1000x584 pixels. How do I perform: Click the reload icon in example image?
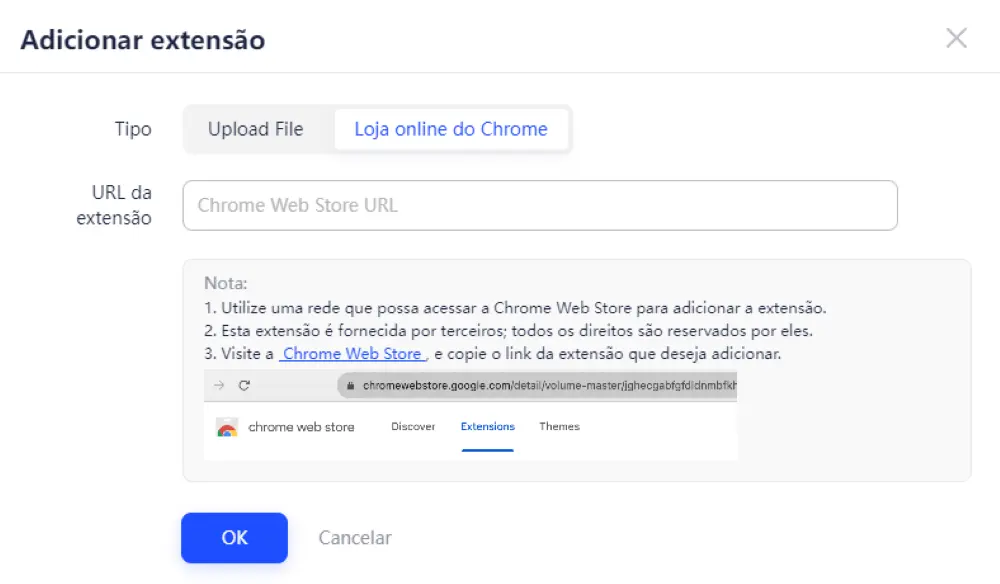[244, 385]
